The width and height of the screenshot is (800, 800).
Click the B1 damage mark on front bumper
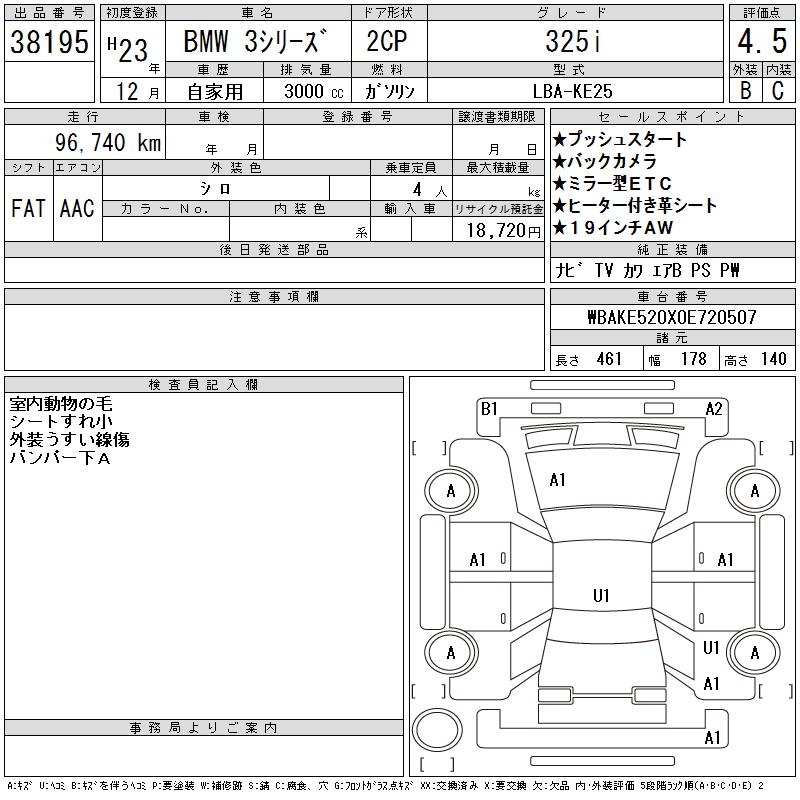pos(489,408)
